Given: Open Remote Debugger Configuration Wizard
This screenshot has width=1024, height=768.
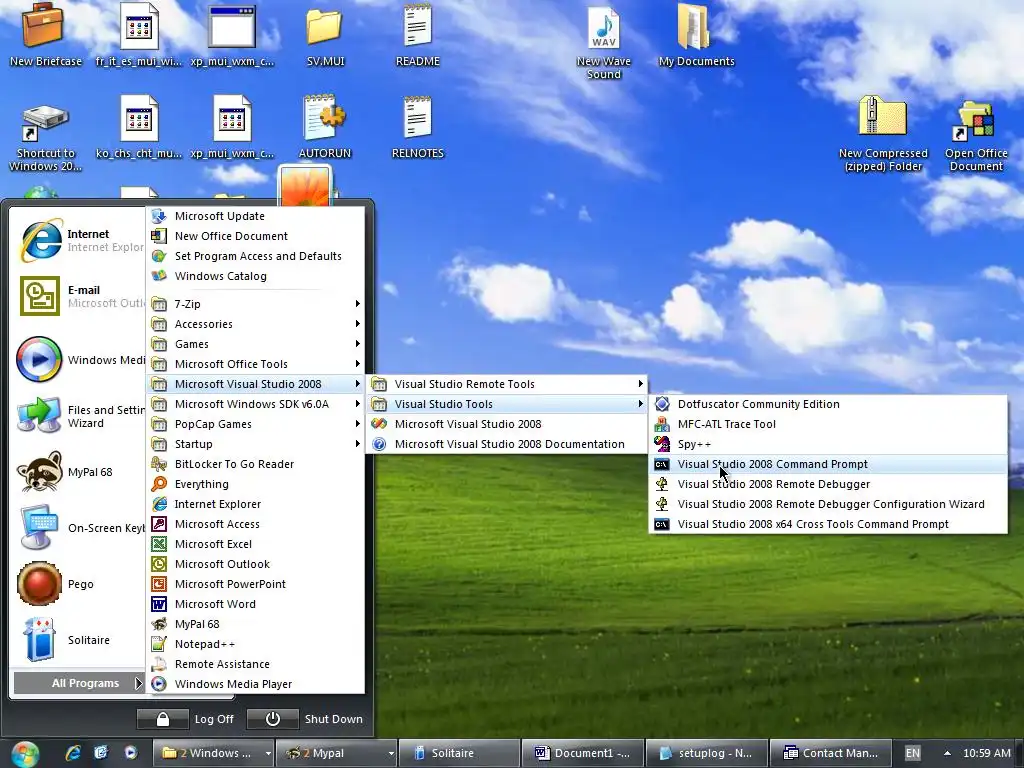Looking at the screenshot, I should coord(828,504).
